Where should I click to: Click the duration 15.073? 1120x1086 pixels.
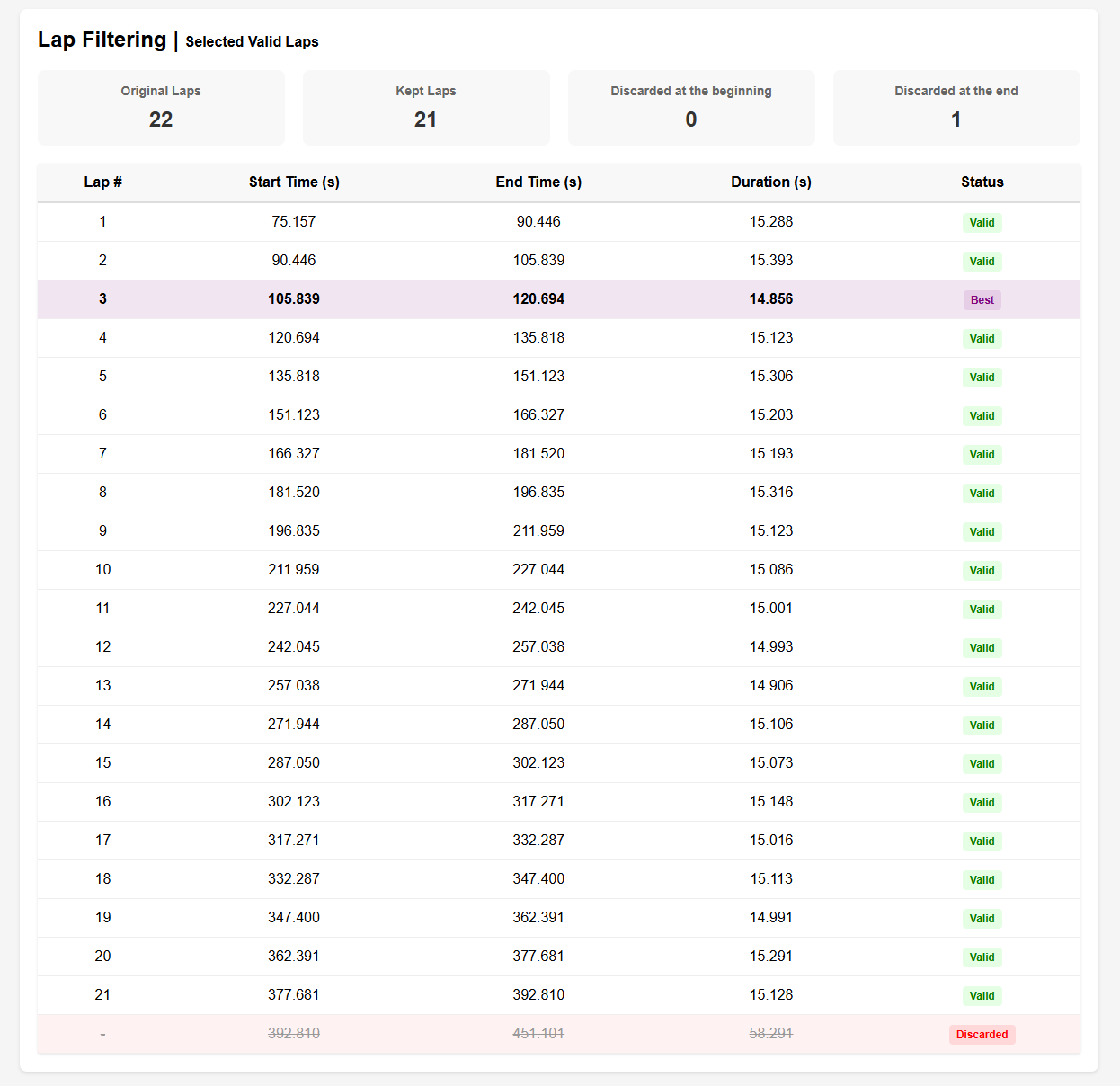coord(771,763)
